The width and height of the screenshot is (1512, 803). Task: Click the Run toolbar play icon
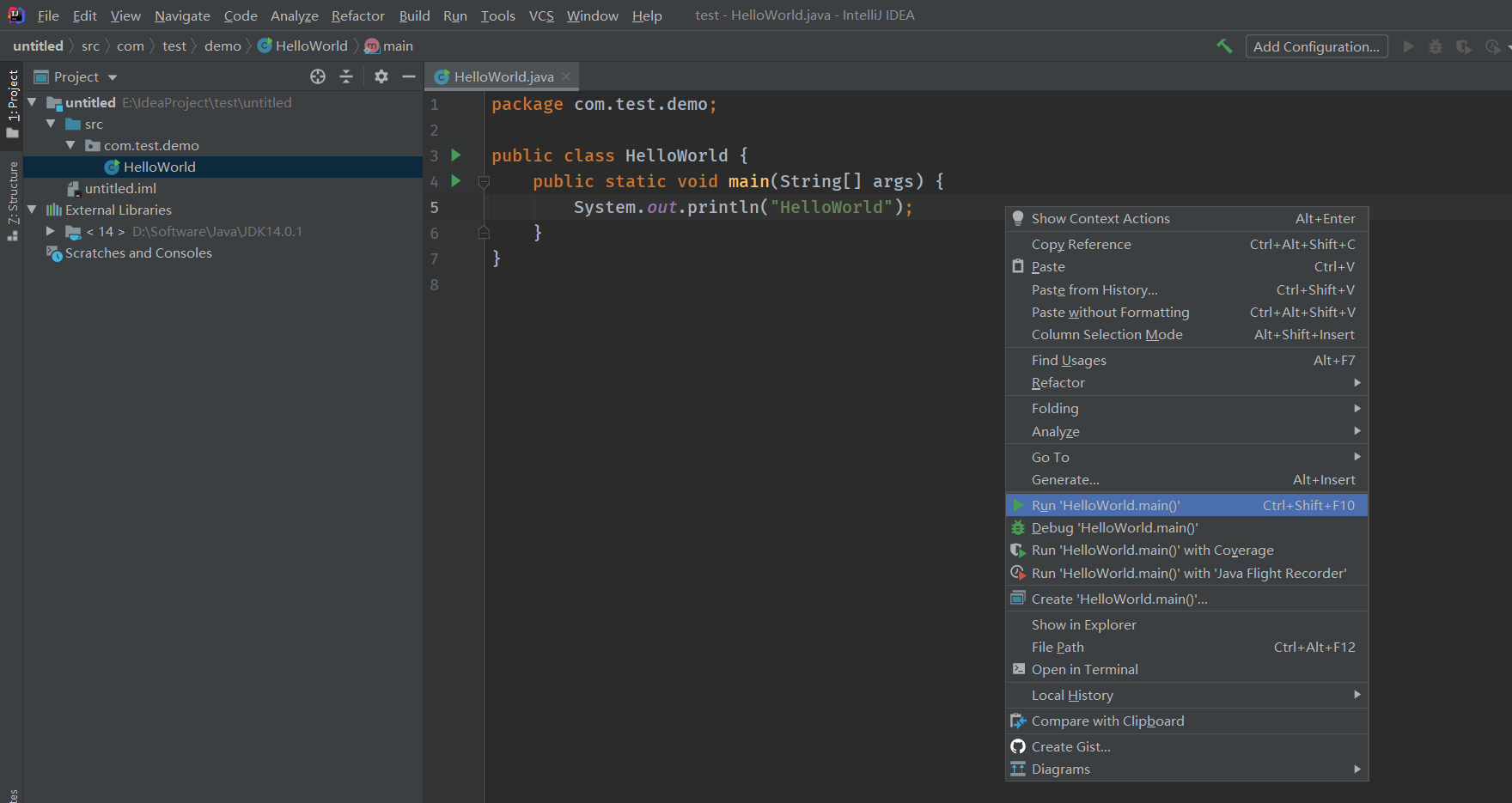click(1408, 46)
